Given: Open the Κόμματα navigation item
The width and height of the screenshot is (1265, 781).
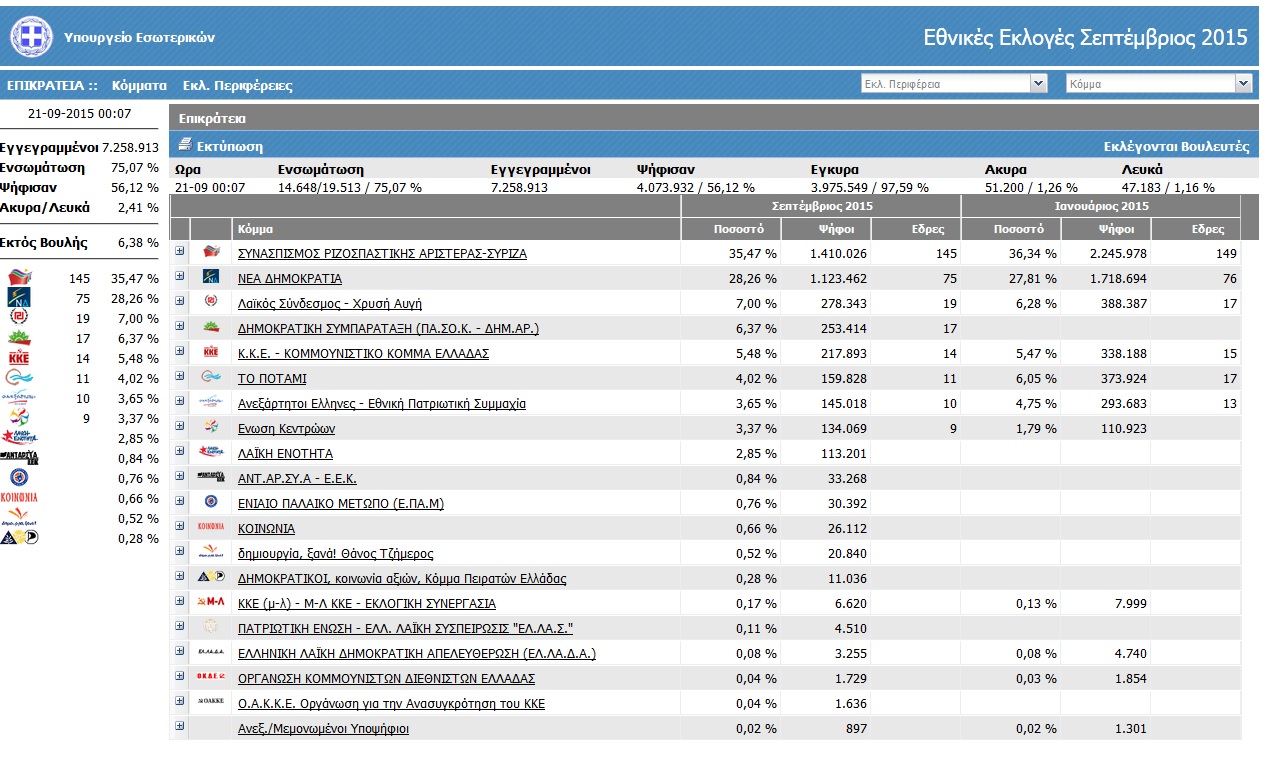Looking at the screenshot, I should (139, 85).
